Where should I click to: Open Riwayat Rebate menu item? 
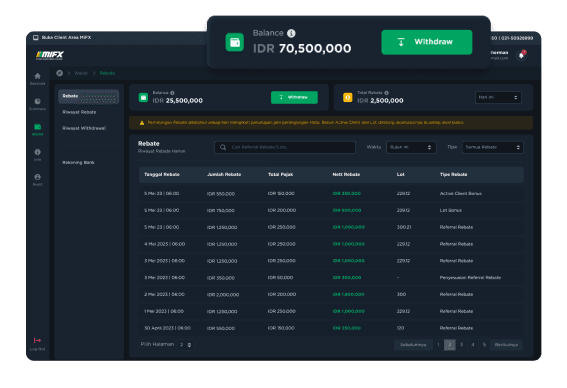coord(79,112)
